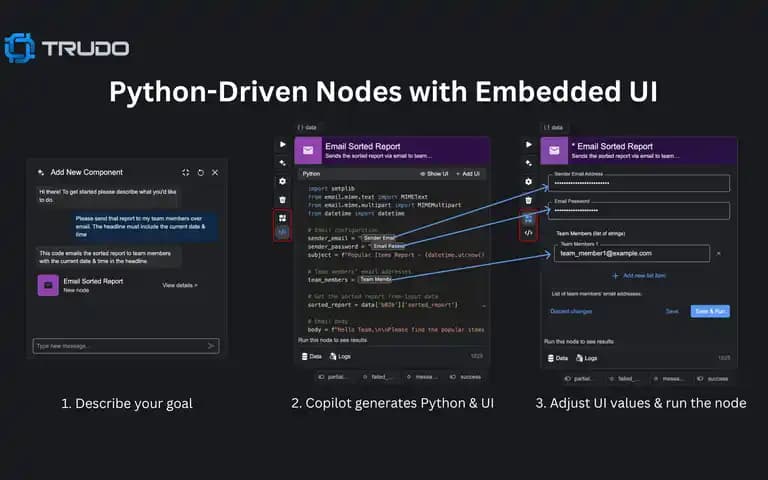Open the Data tab in the middle panel

pos(312,357)
